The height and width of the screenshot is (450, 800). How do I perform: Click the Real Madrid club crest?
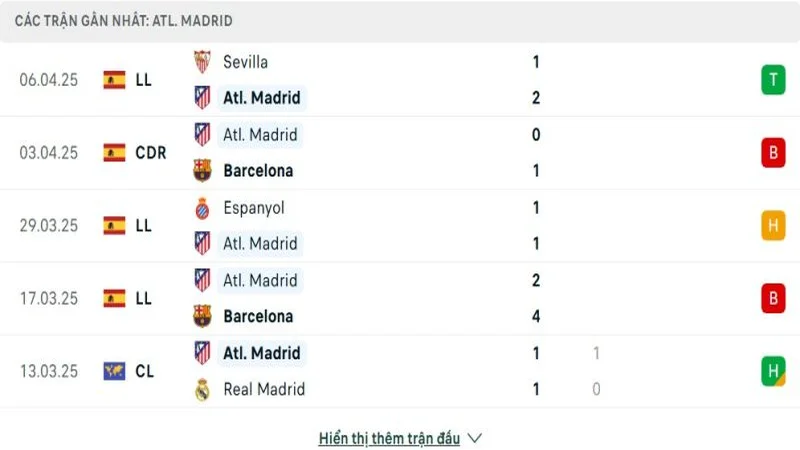coord(202,390)
